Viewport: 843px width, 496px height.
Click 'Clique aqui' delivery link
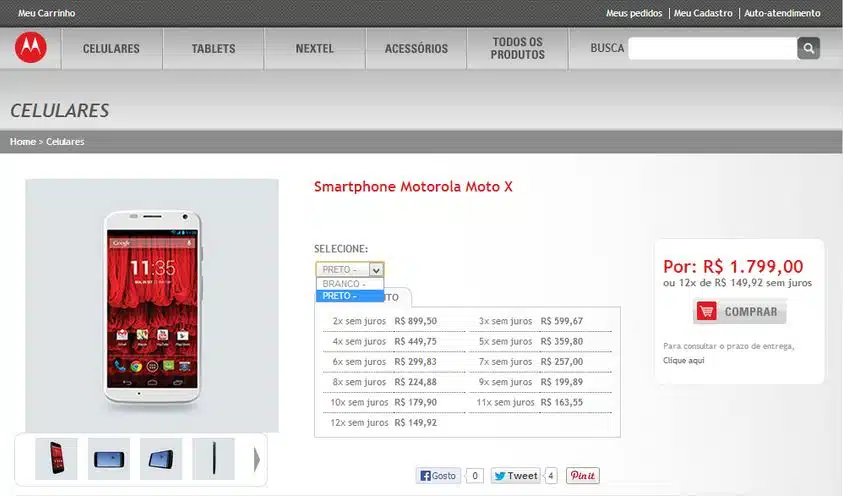click(683, 361)
